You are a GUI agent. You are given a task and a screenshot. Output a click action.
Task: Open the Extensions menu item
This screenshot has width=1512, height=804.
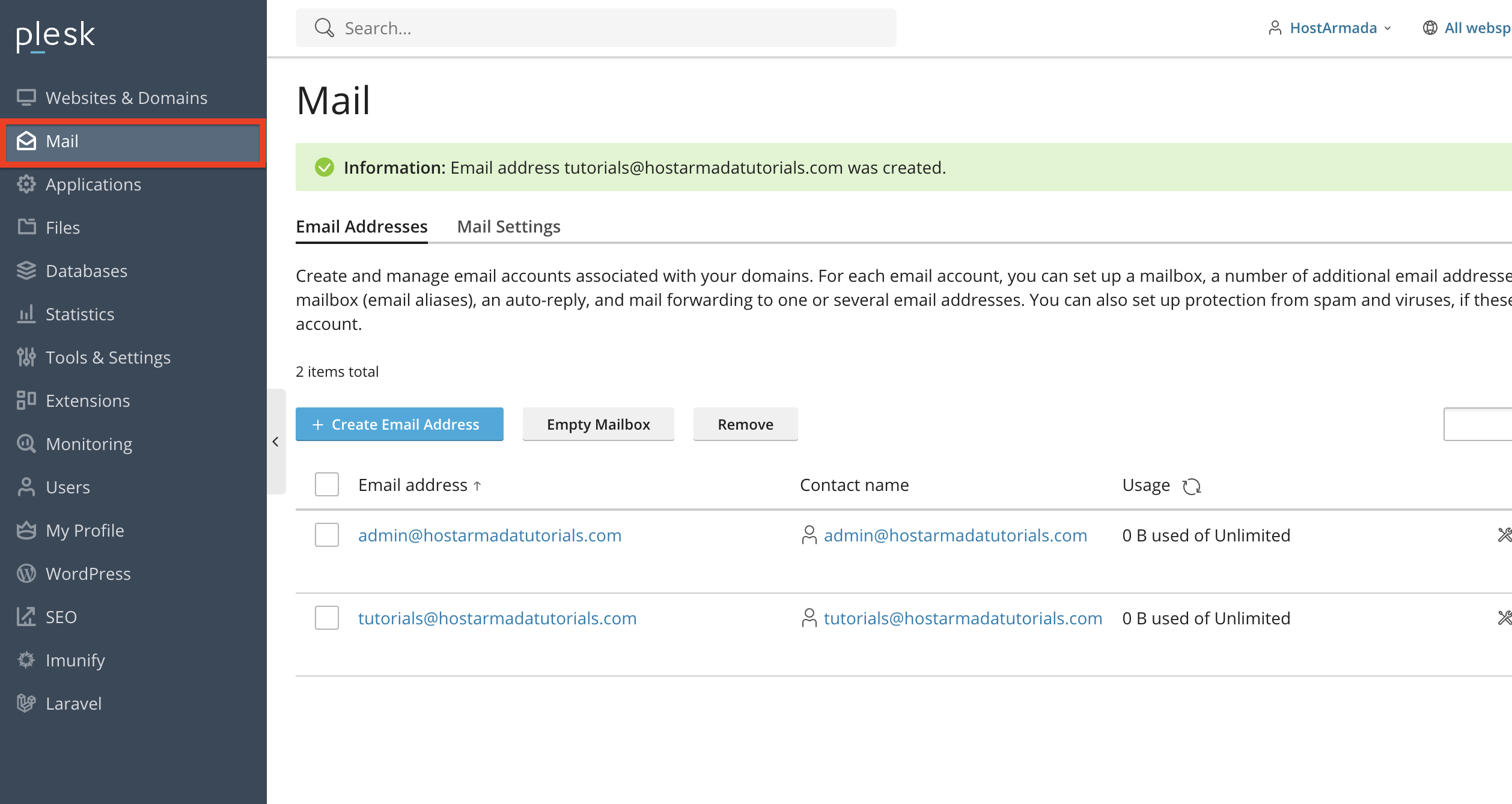(133, 400)
